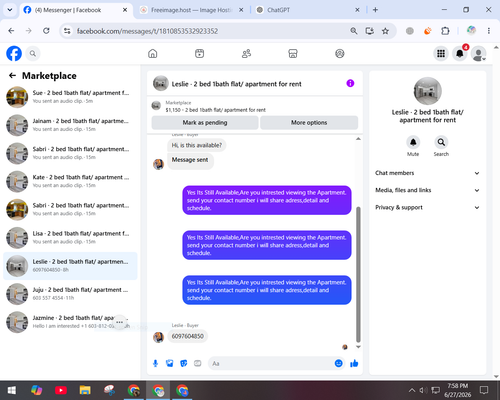
Task: Select the Leslie conversation in list
Action: pyautogui.click(x=70, y=266)
